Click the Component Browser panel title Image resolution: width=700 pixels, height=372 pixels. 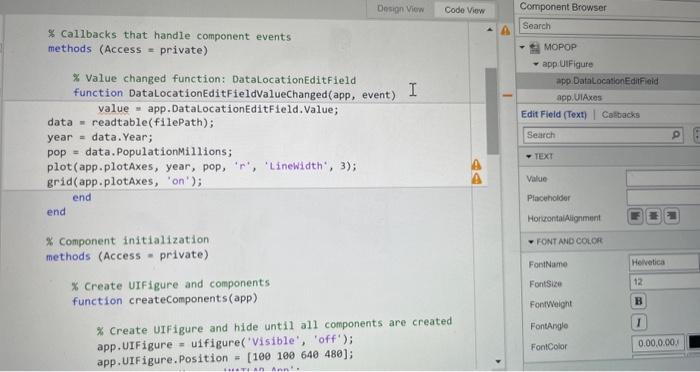click(563, 7)
